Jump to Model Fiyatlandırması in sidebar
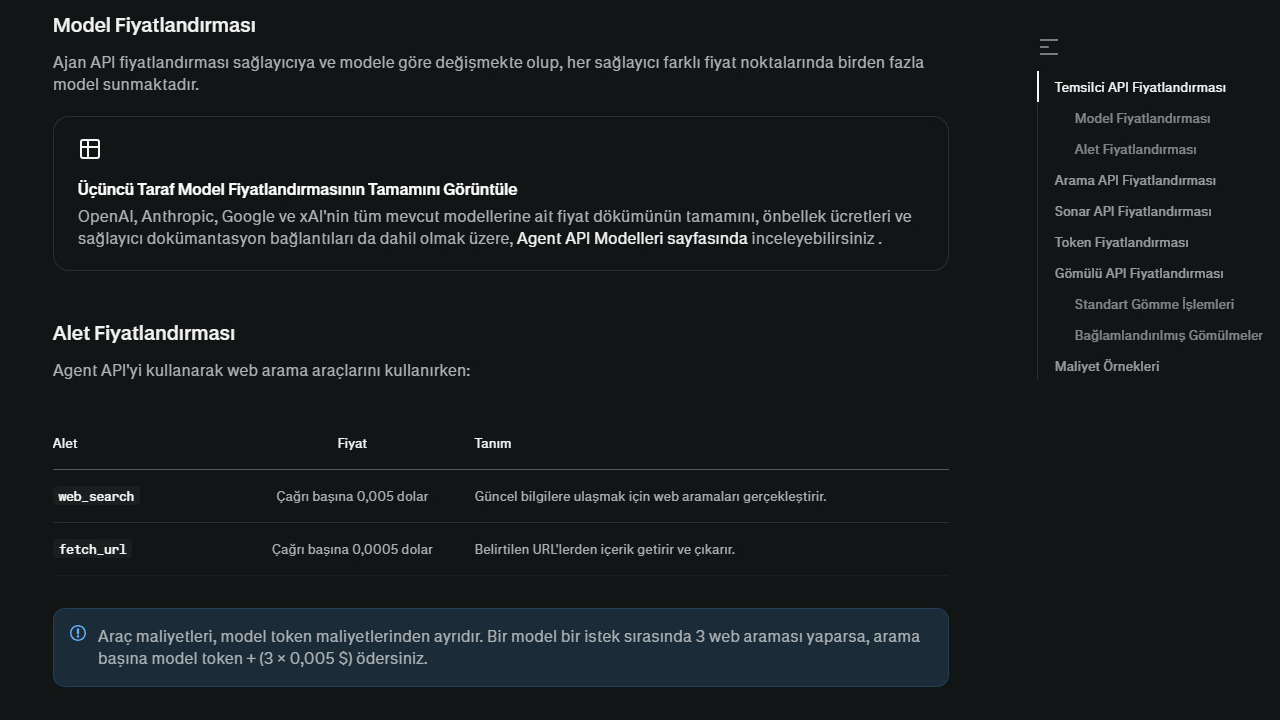Screen dimensions: 1280x720 (x=1142, y=118)
